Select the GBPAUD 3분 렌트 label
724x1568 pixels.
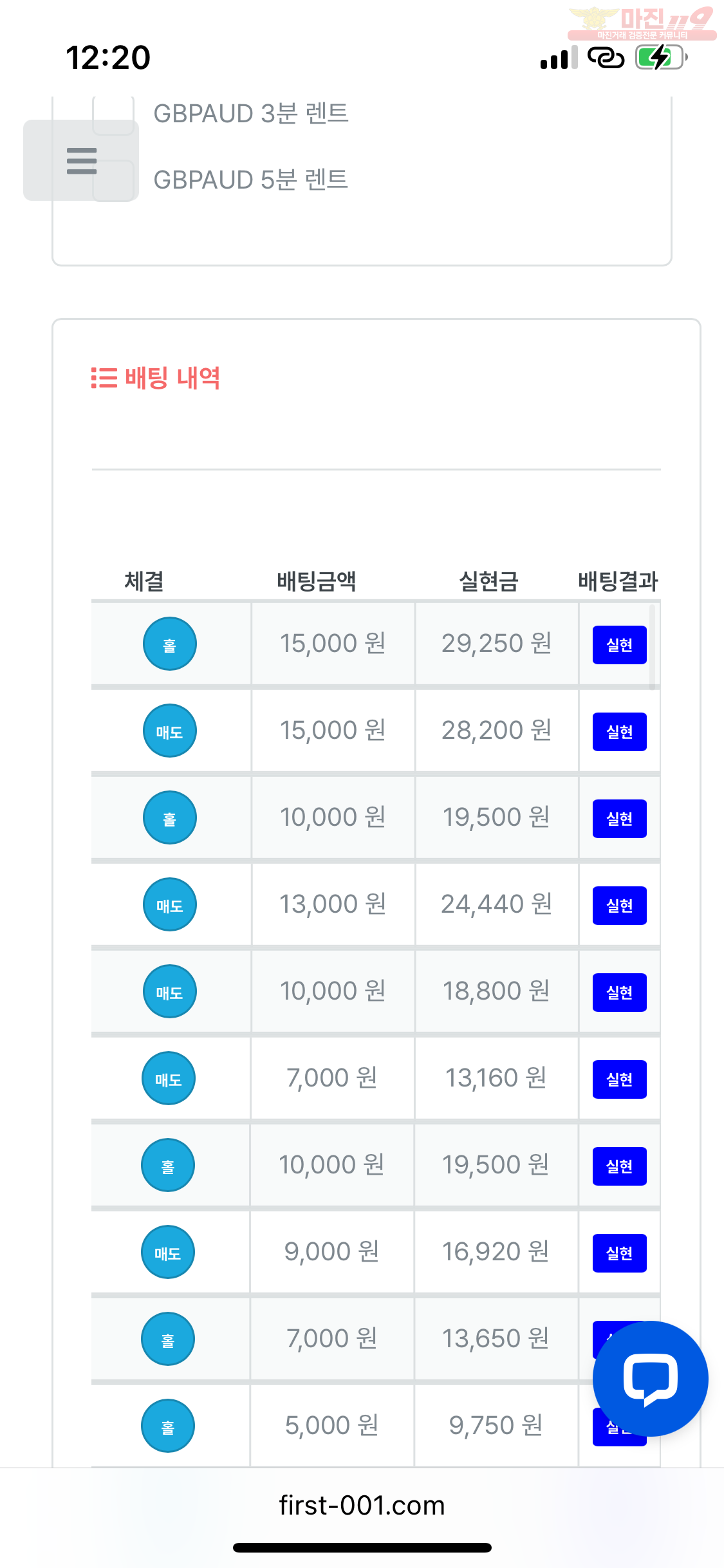coord(250,114)
